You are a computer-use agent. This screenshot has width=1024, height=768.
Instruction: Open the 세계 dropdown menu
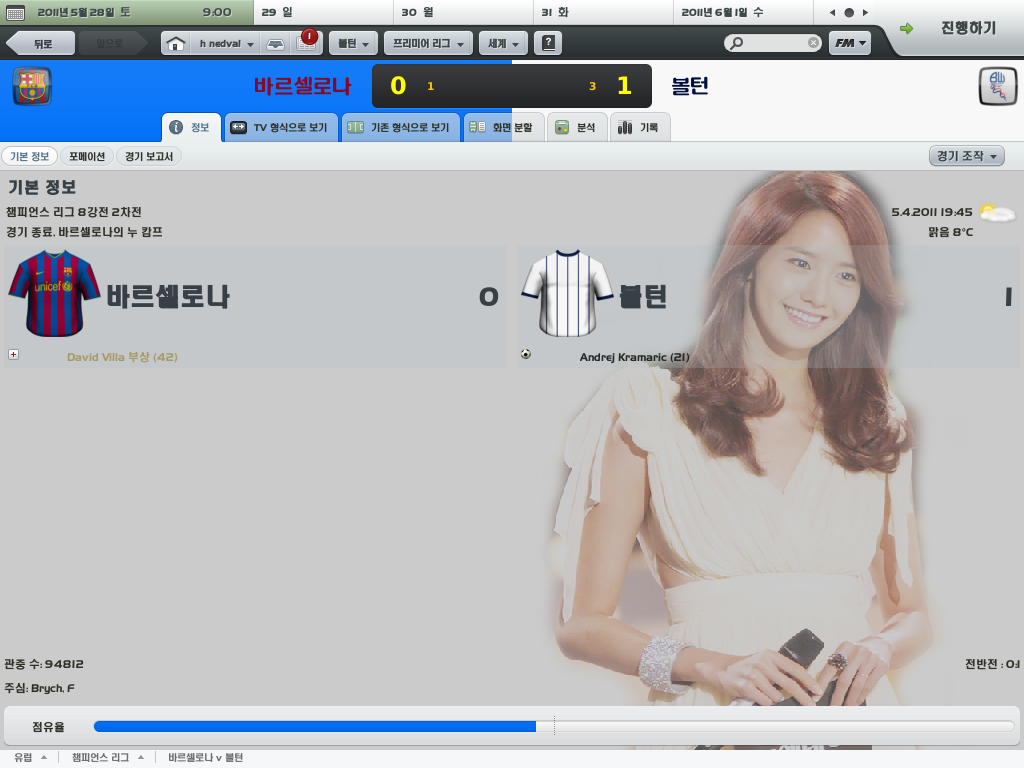point(503,44)
